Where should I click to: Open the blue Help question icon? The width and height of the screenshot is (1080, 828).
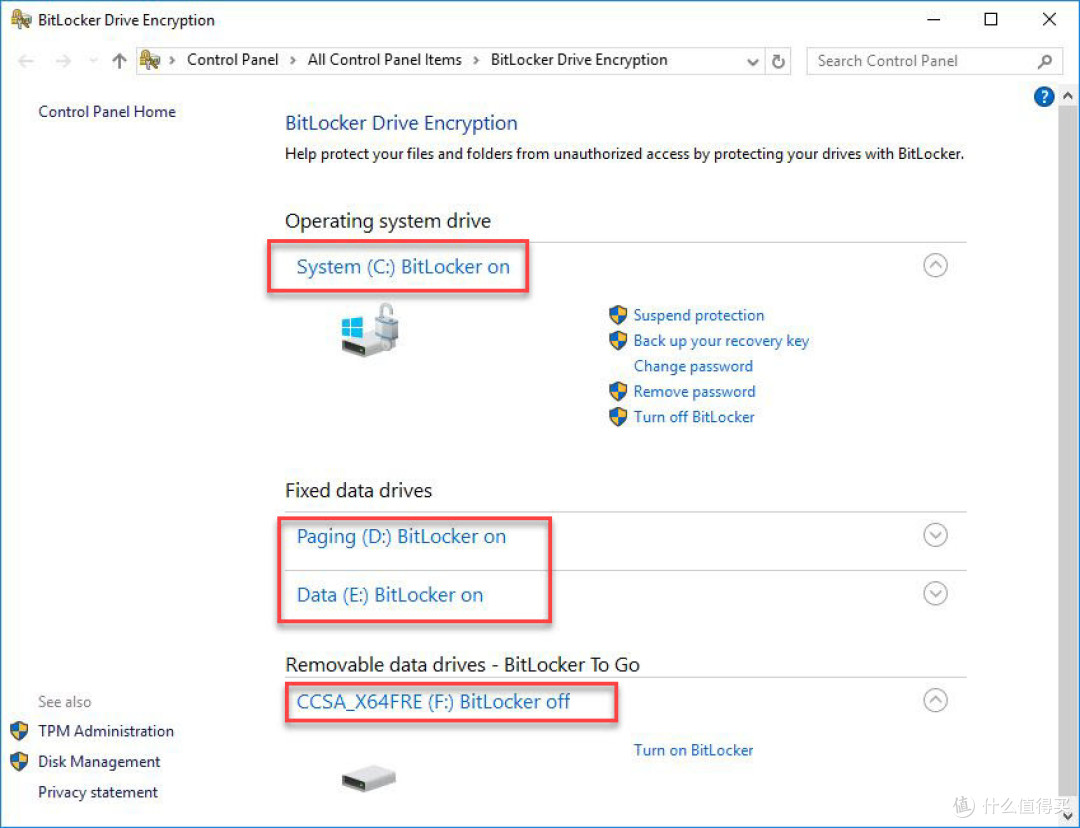click(x=1043, y=96)
